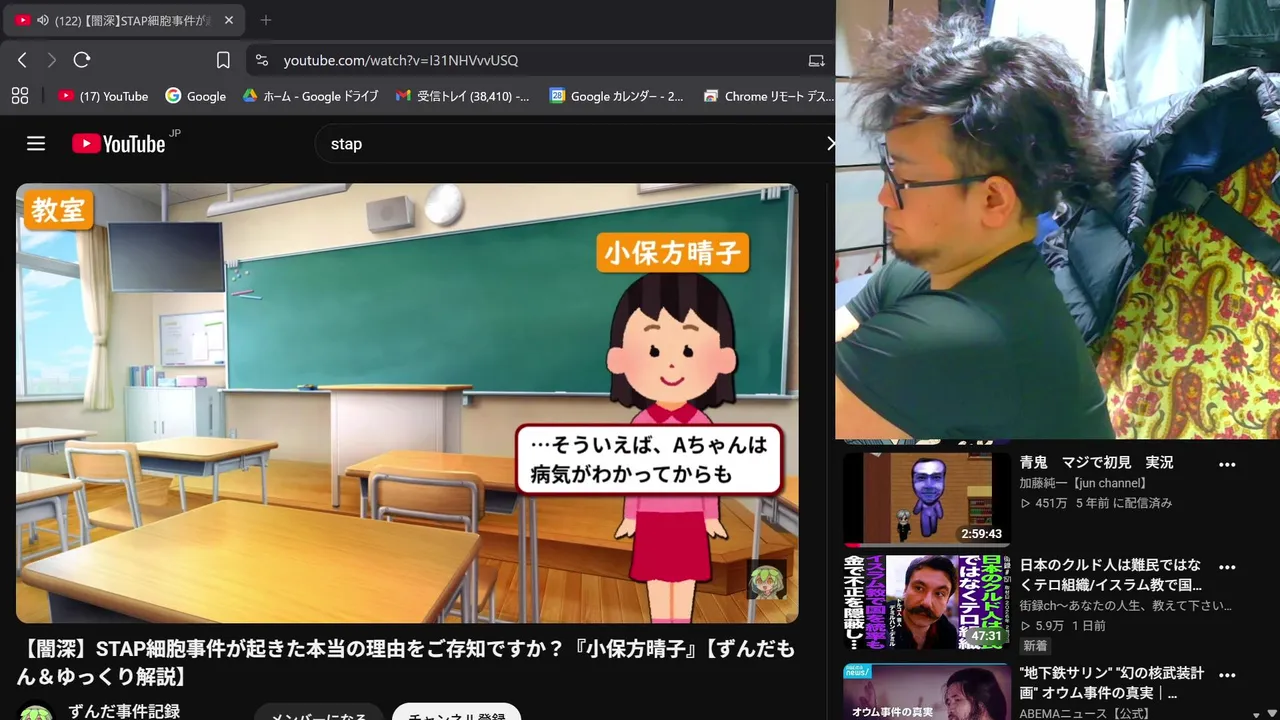Open the ABEMAニュース【公式】 channel name
This screenshot has height=720, width=1280.
point(1084,713)
